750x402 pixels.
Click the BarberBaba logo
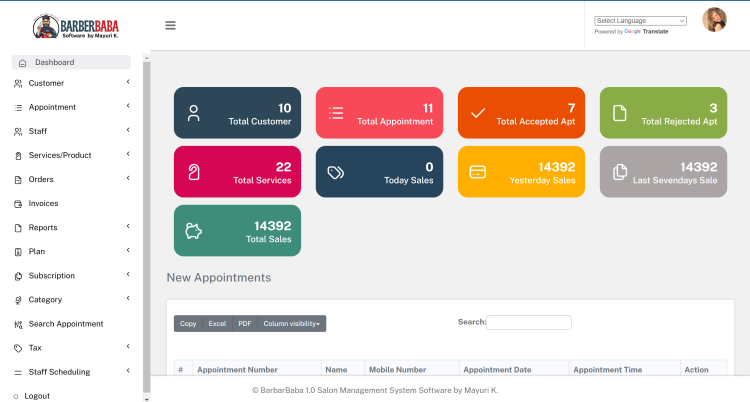click(75, 26)
